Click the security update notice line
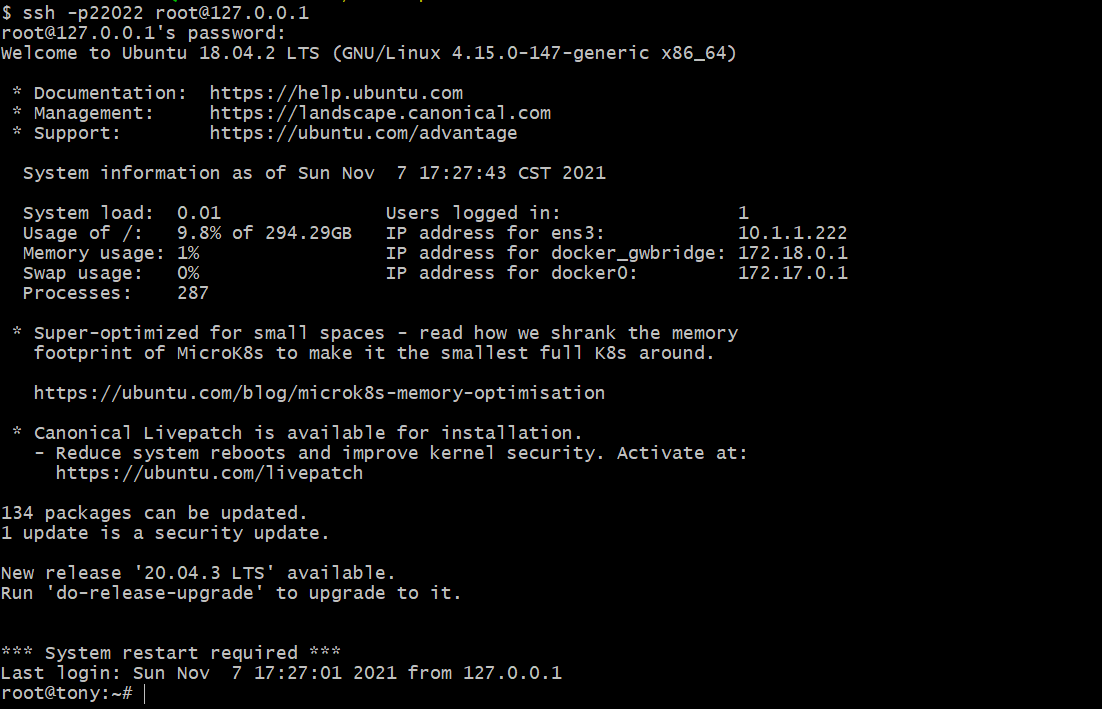Viewport: 1102px width, 709px height. 165,533
